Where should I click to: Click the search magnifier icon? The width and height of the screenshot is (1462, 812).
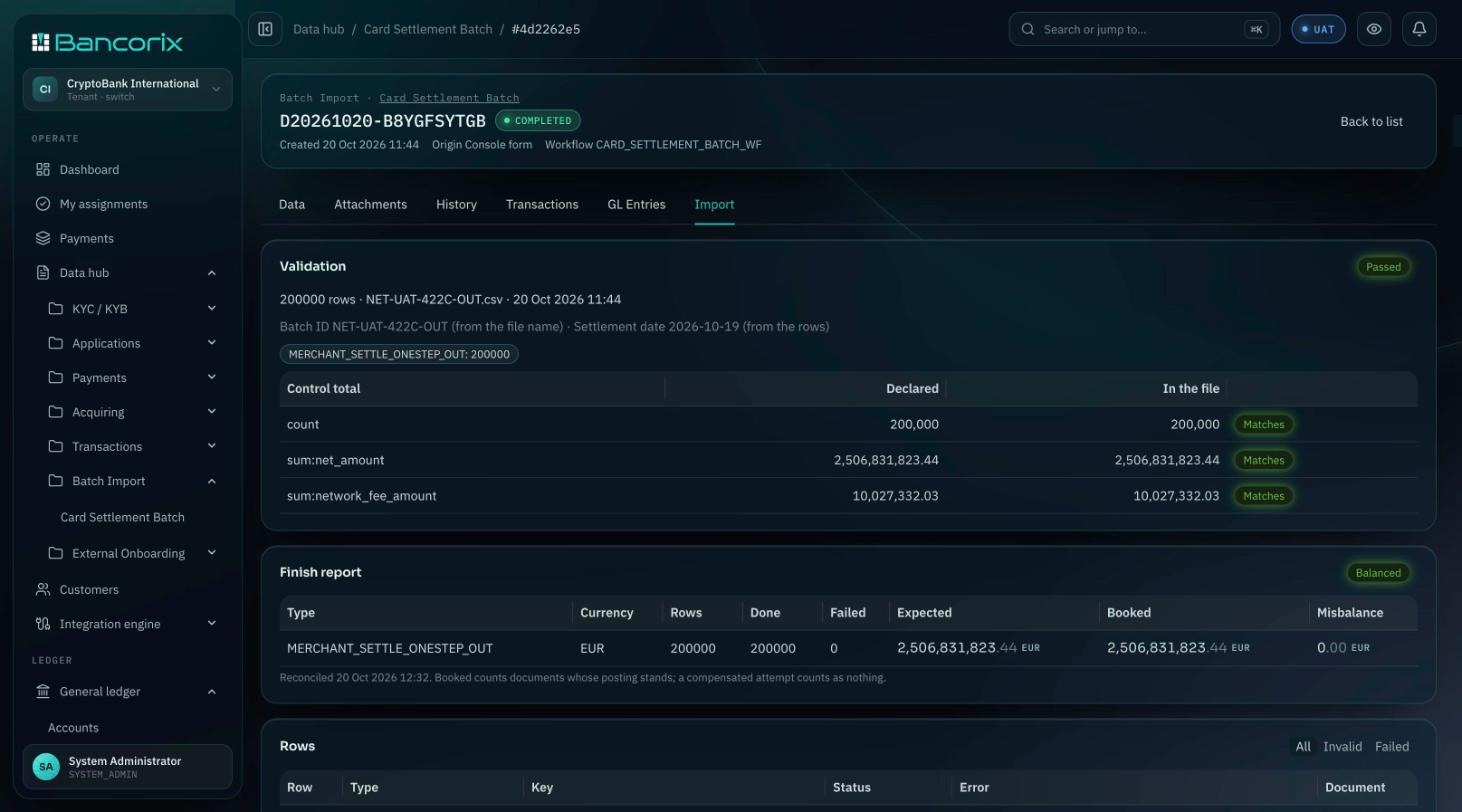(1028, 29)
